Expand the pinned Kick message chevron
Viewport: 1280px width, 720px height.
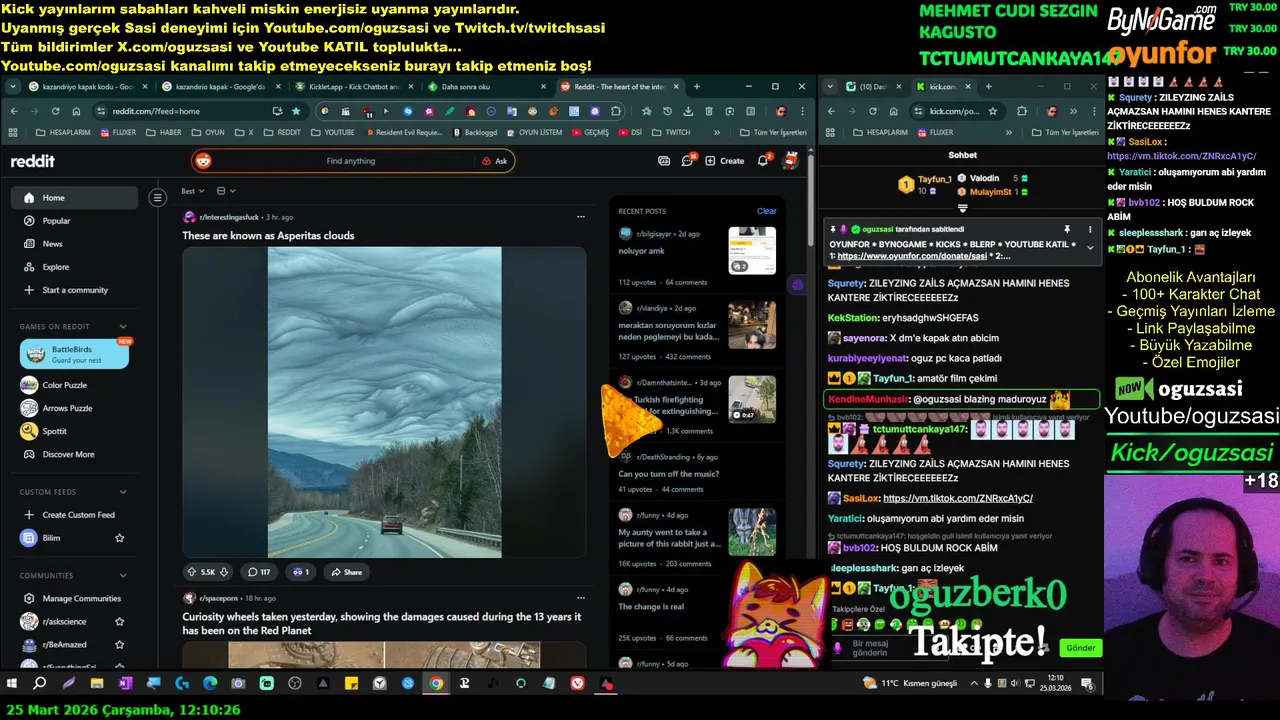(1090, 247)
